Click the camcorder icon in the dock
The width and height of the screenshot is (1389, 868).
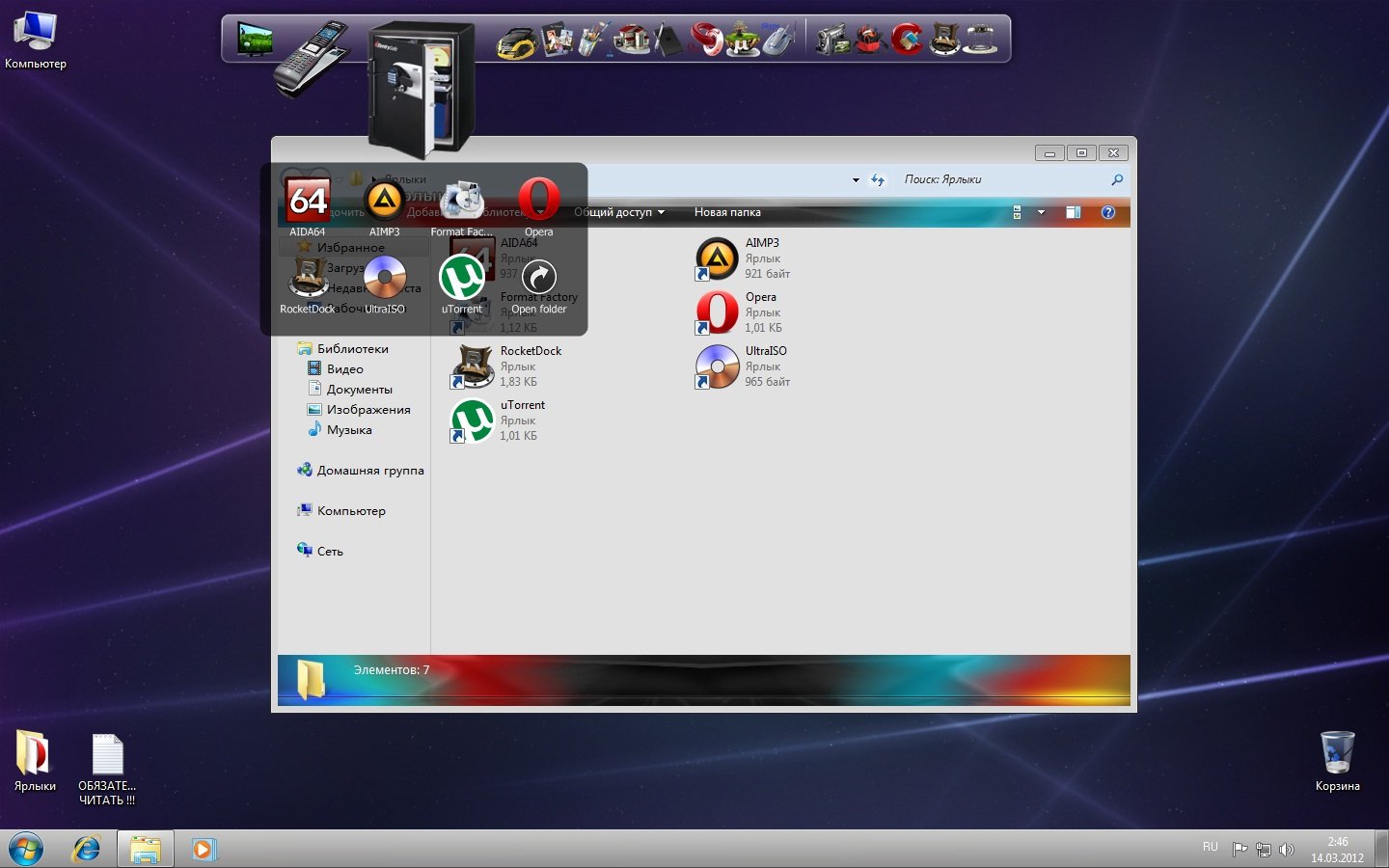(832, 40)
